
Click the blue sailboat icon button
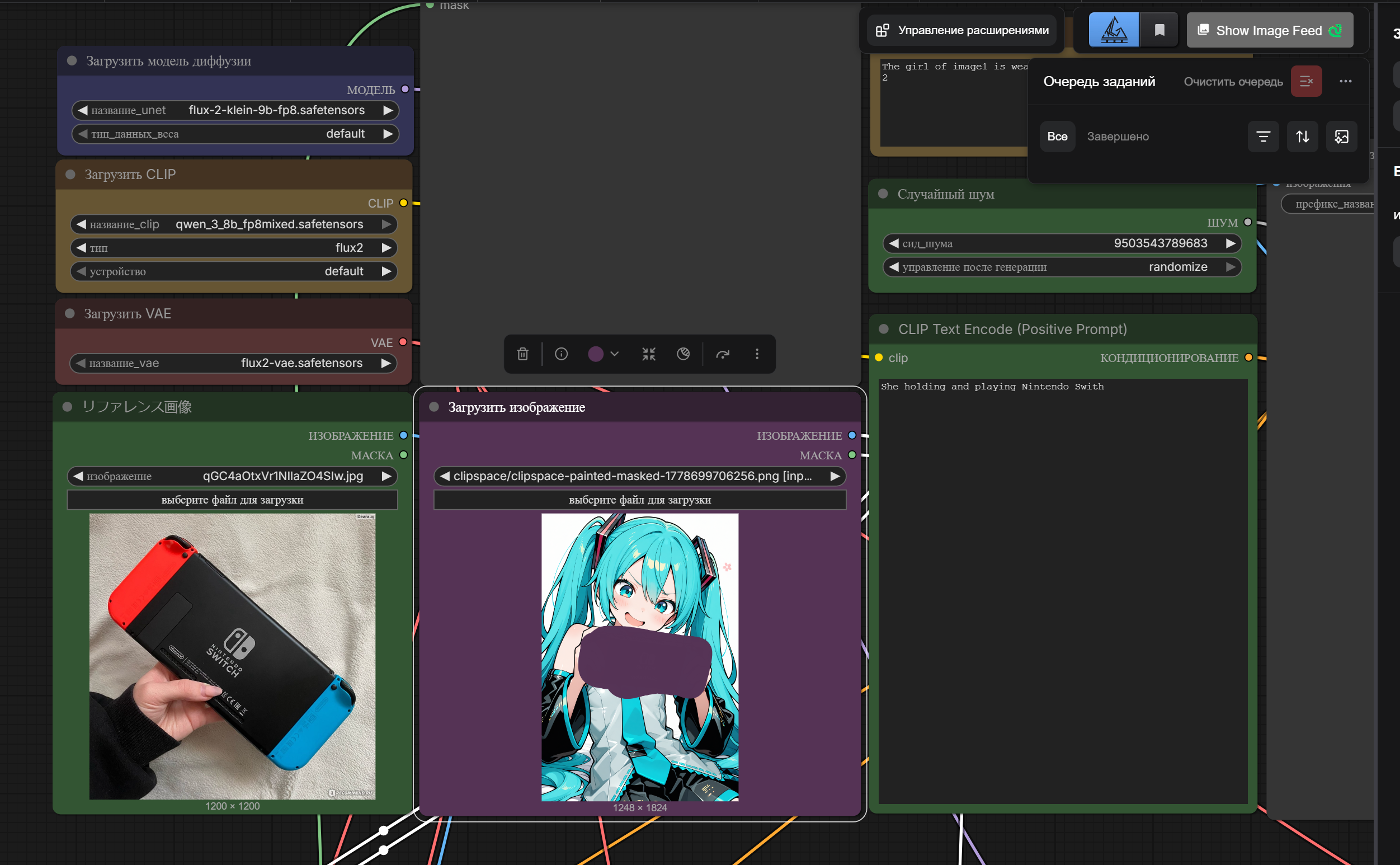1114,30
